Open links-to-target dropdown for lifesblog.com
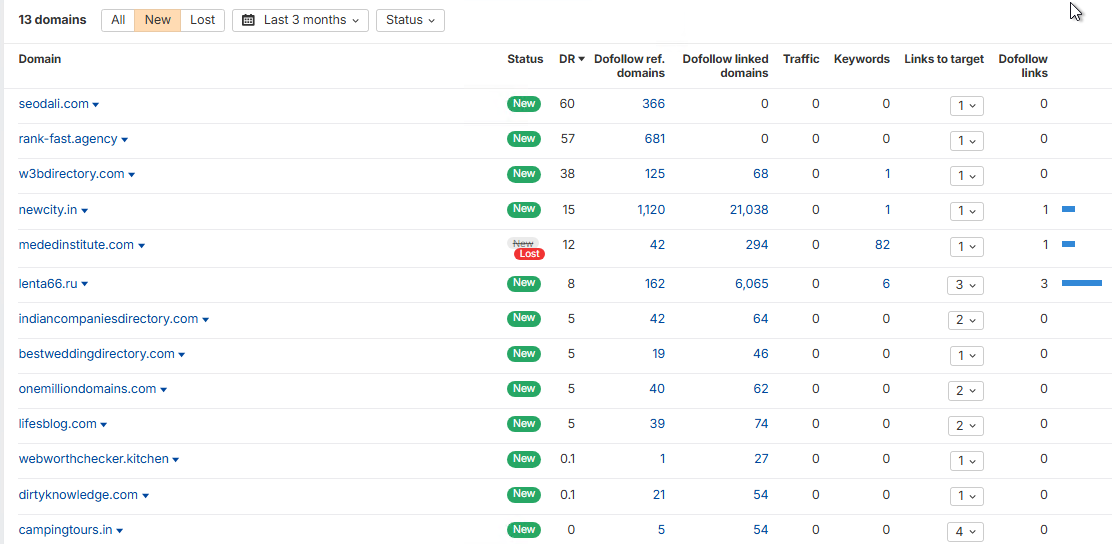 click(x=965, y=426)
